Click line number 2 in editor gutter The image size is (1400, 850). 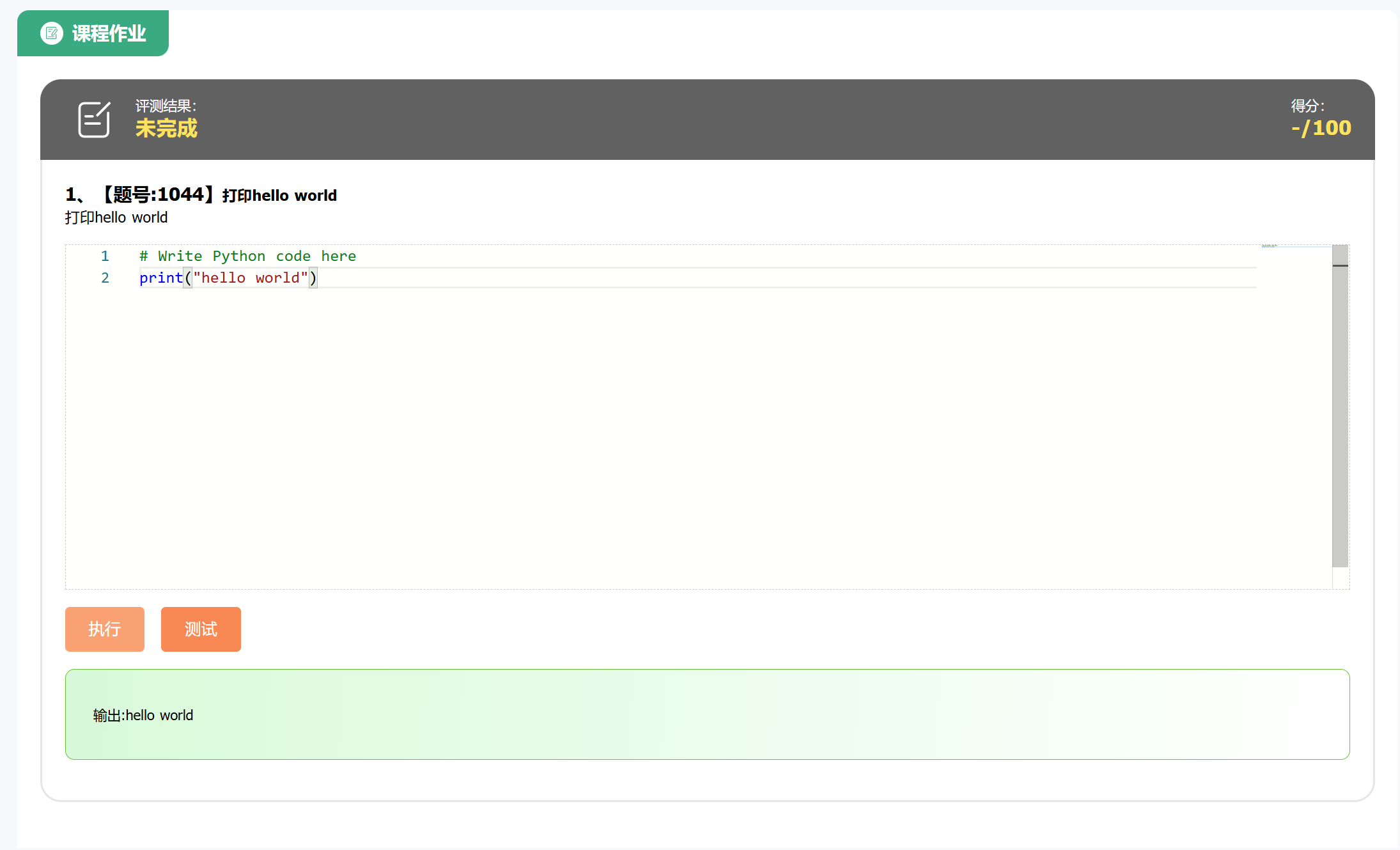point(105,278)
